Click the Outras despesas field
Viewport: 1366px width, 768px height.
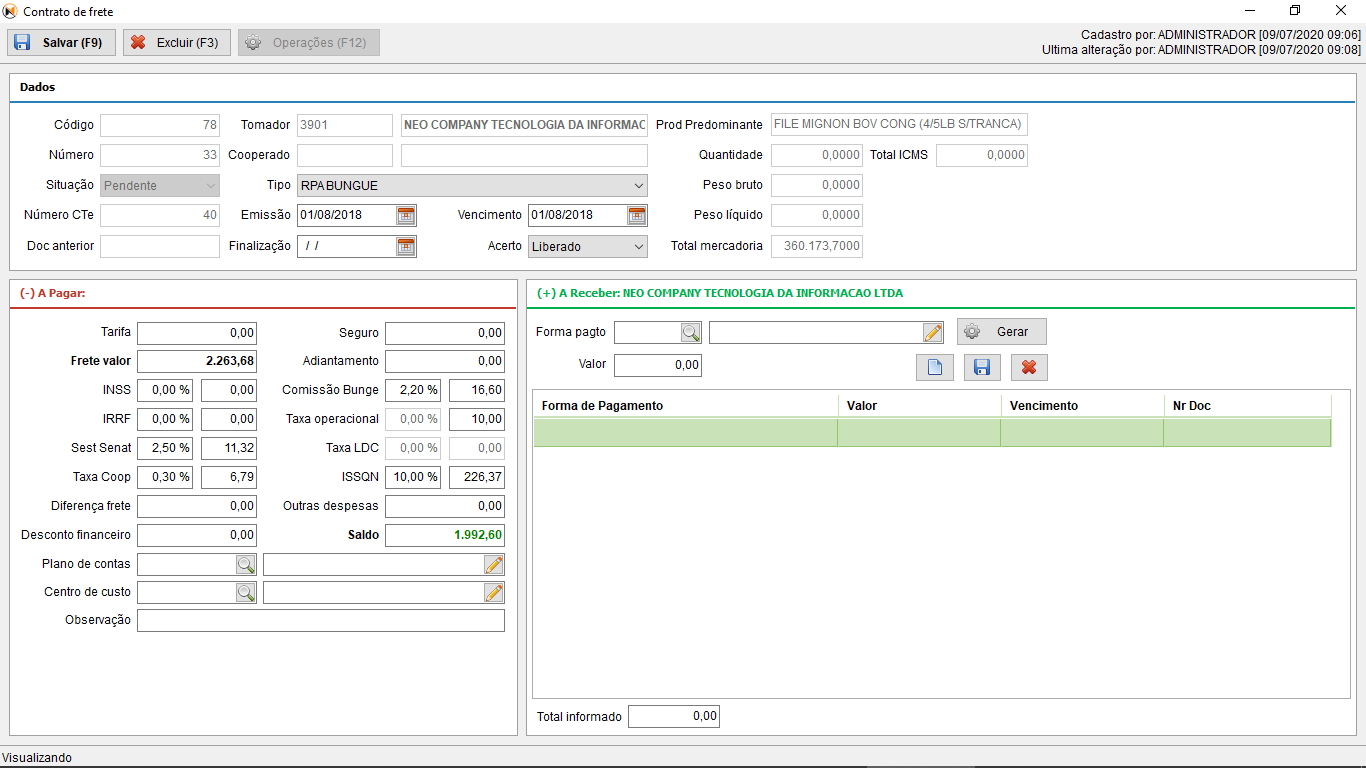445,506
